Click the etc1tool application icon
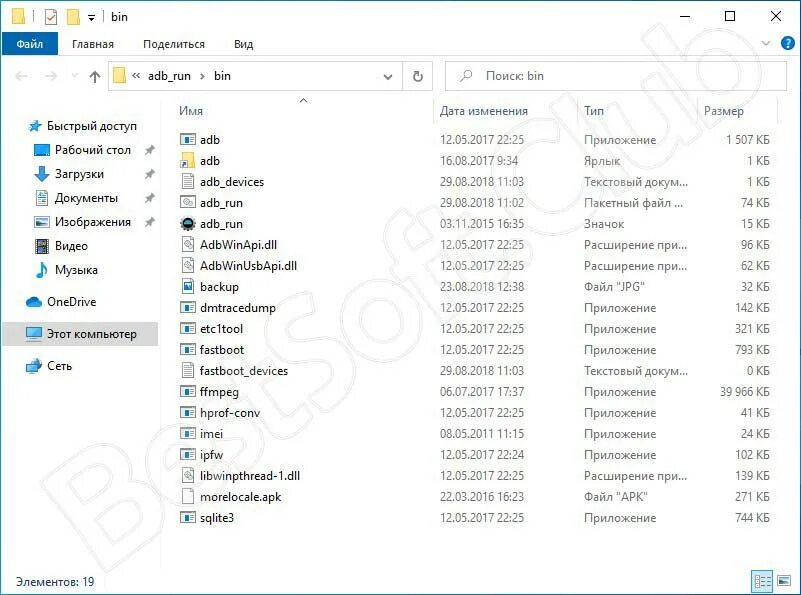801x595 pixels. [188, 328]
